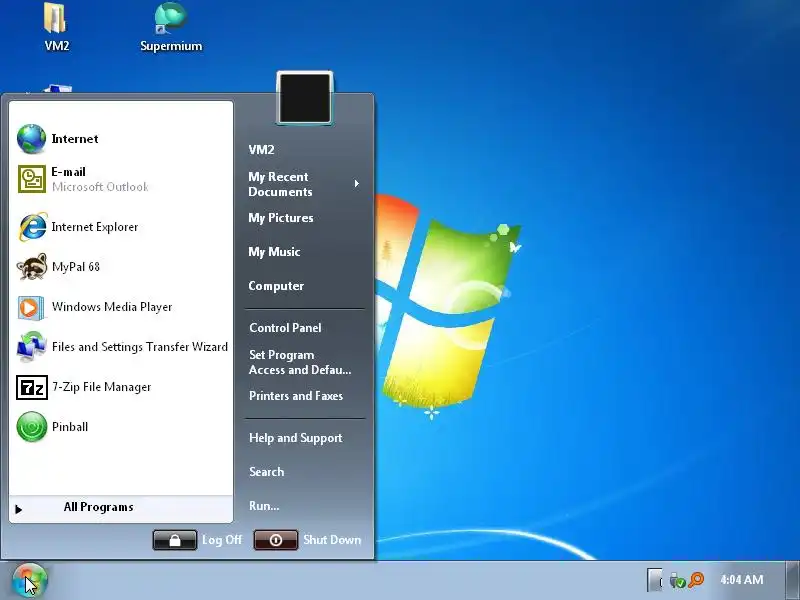Click the orange magnifier tray icon

pyautogui.click(x=696, y=580)
